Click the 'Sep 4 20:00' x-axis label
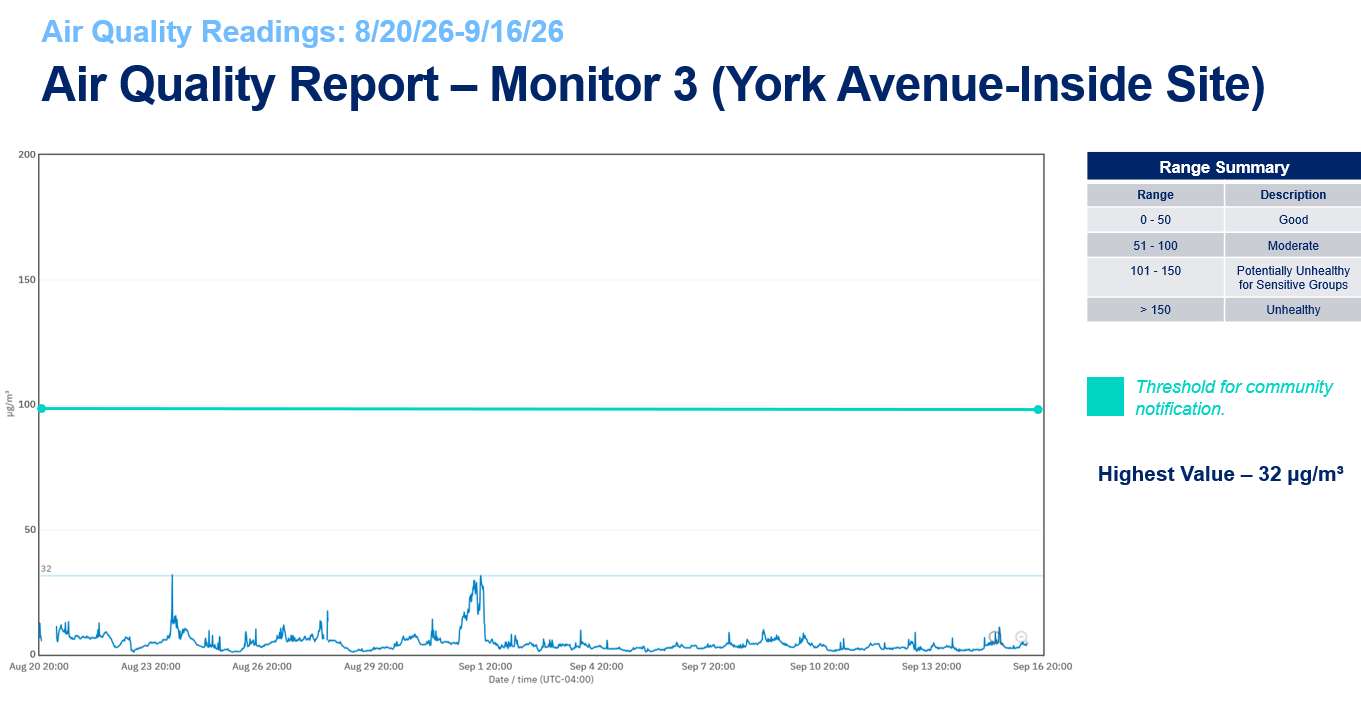Screen dimensions: 1361x701 click(597, 666)
